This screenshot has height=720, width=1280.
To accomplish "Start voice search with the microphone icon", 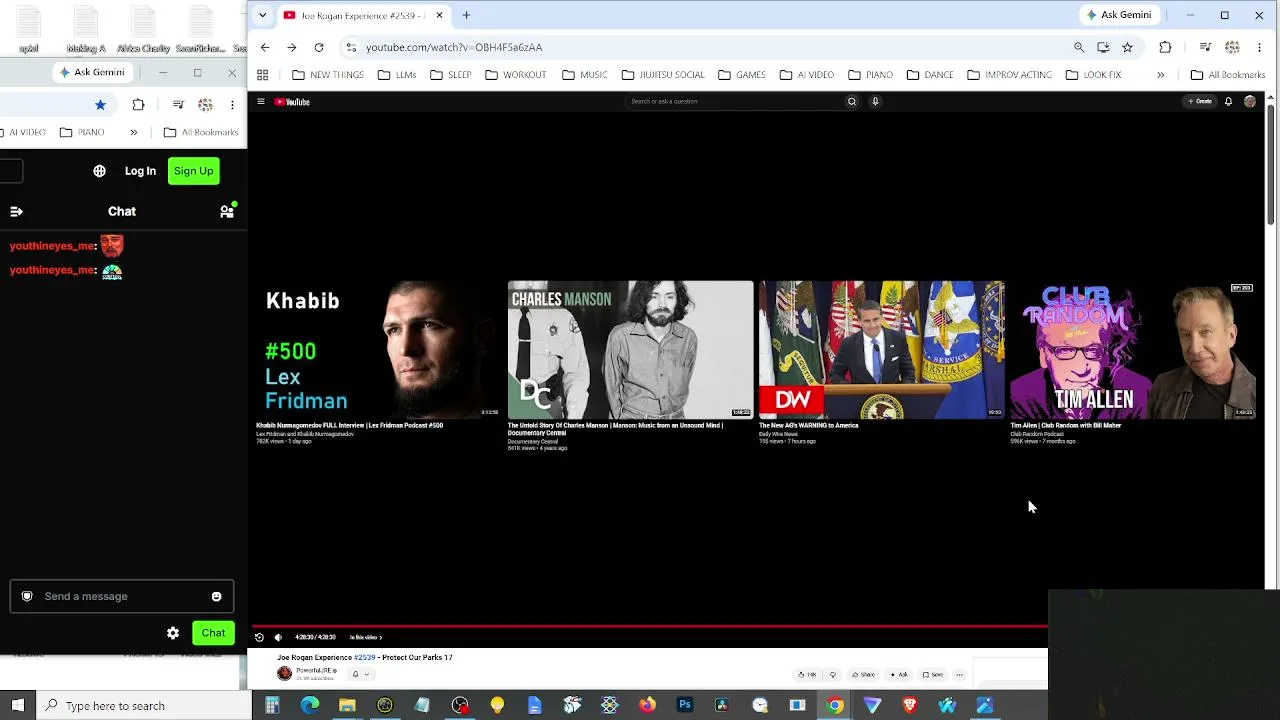I will pos(875,101).
